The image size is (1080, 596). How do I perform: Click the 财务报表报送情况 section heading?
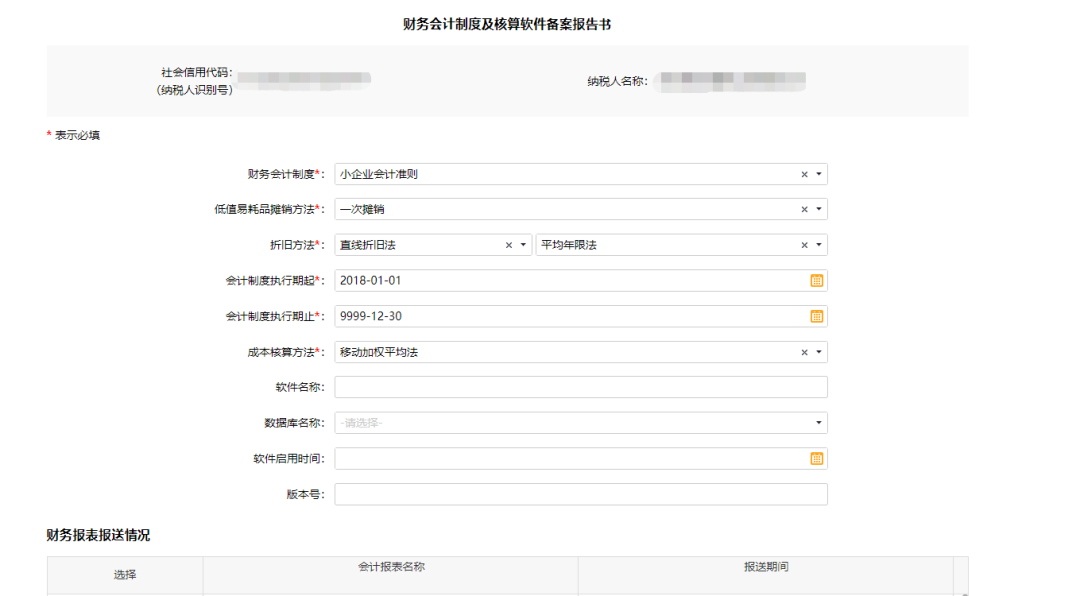click(x=98, y=535)
